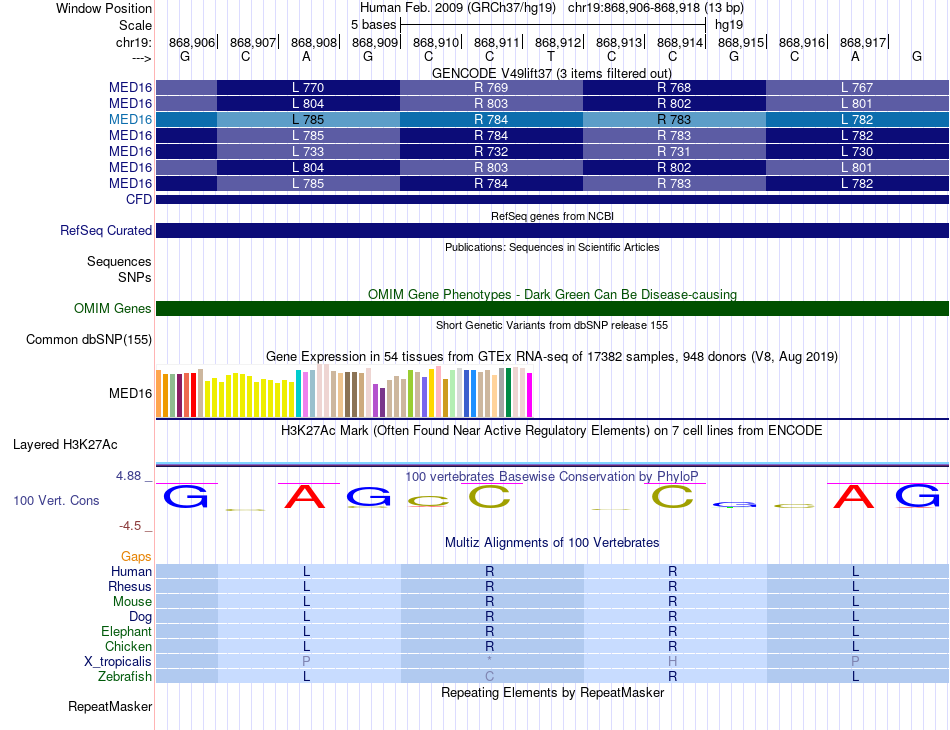
Task: Open the 100 Vert. Cons track label
Action: [x=56, y=500]
